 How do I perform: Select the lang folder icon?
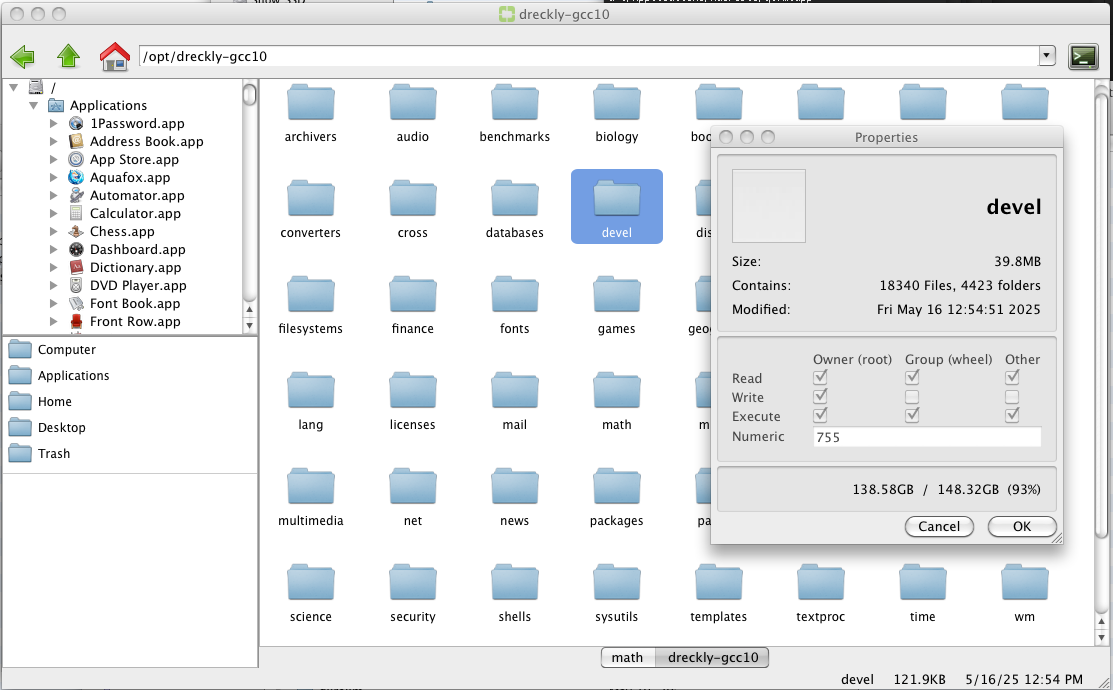click(311, 390)
